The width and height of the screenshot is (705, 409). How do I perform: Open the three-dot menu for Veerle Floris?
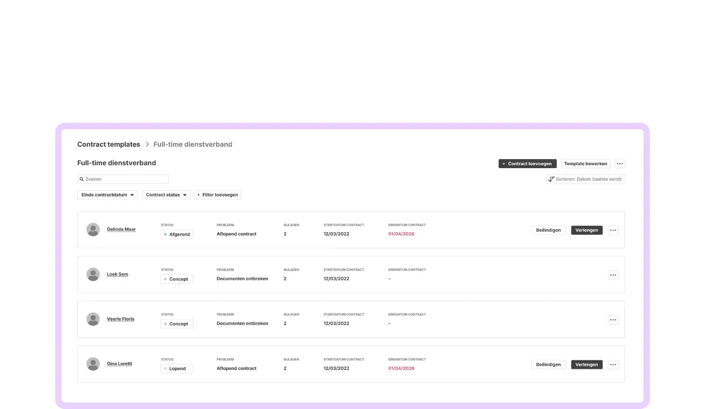[613, 320]
